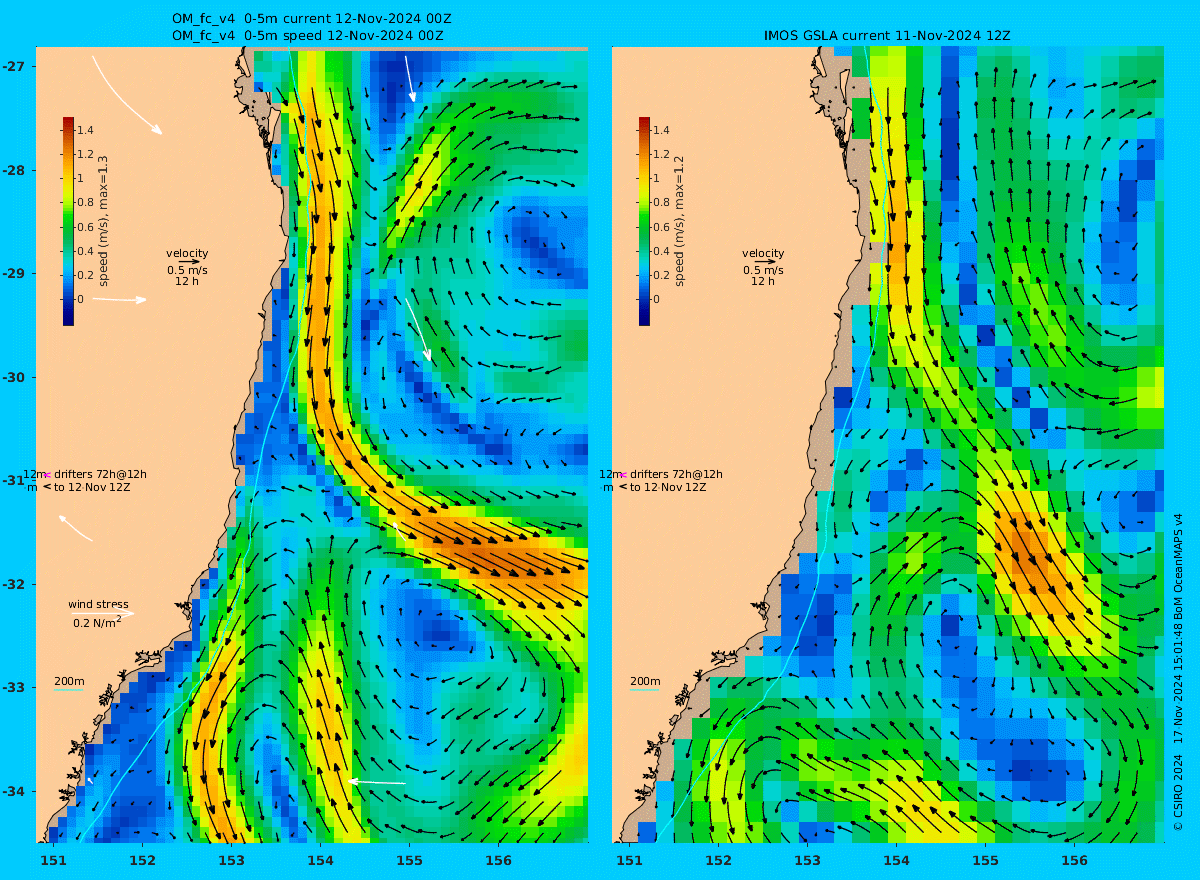The image size is (1200, 880).
Task: Click the left map color scale bar
Action: 68,221
